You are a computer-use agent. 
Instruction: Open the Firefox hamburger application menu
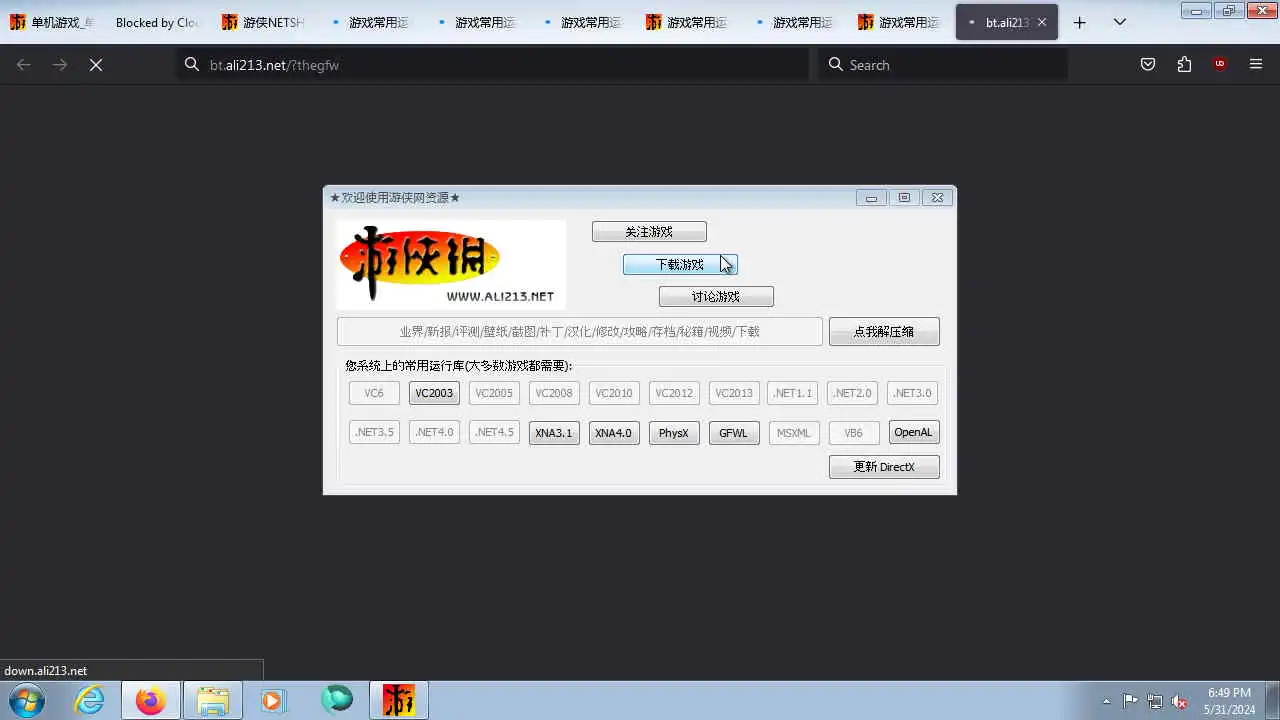[x=1256, y=64]
